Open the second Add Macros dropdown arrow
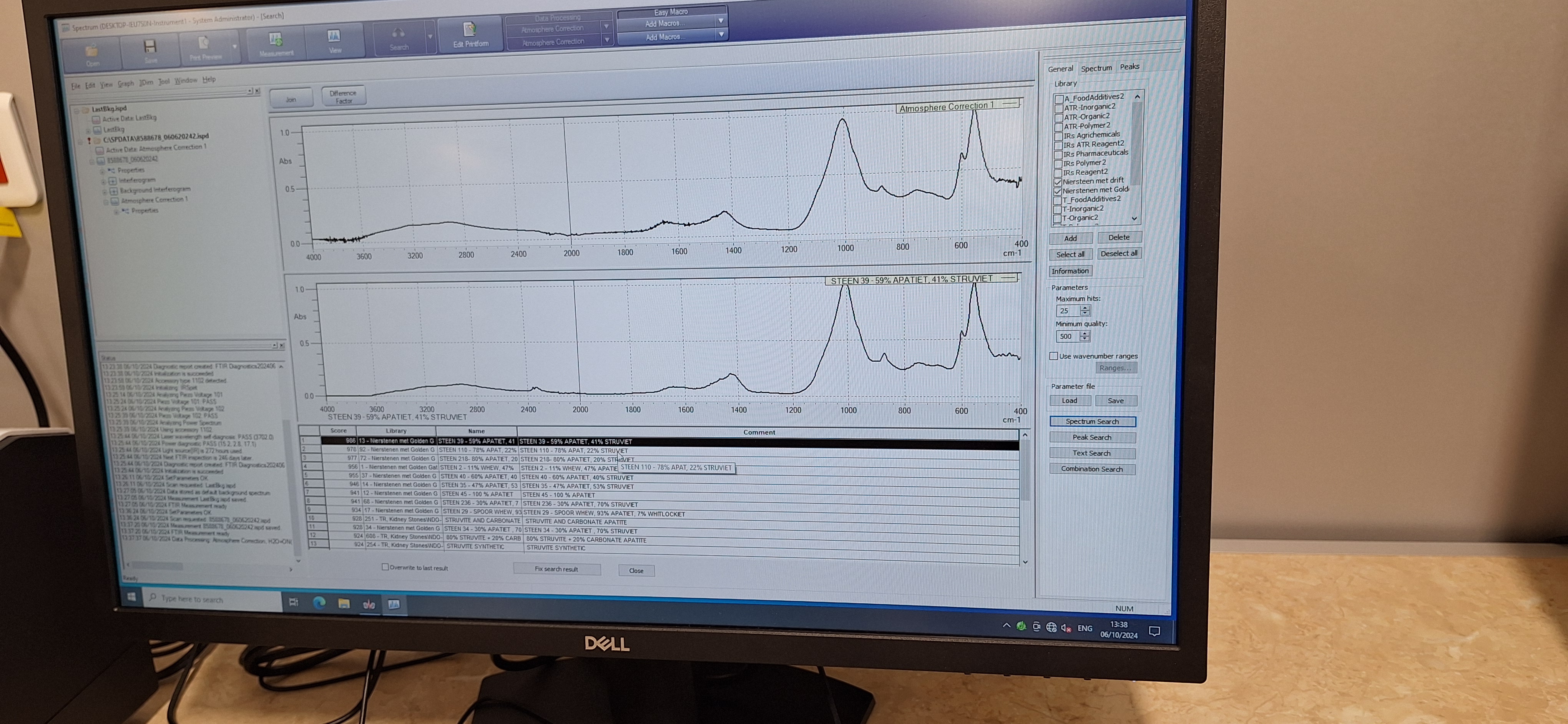 pyautogui.click(x=721, y=35)
